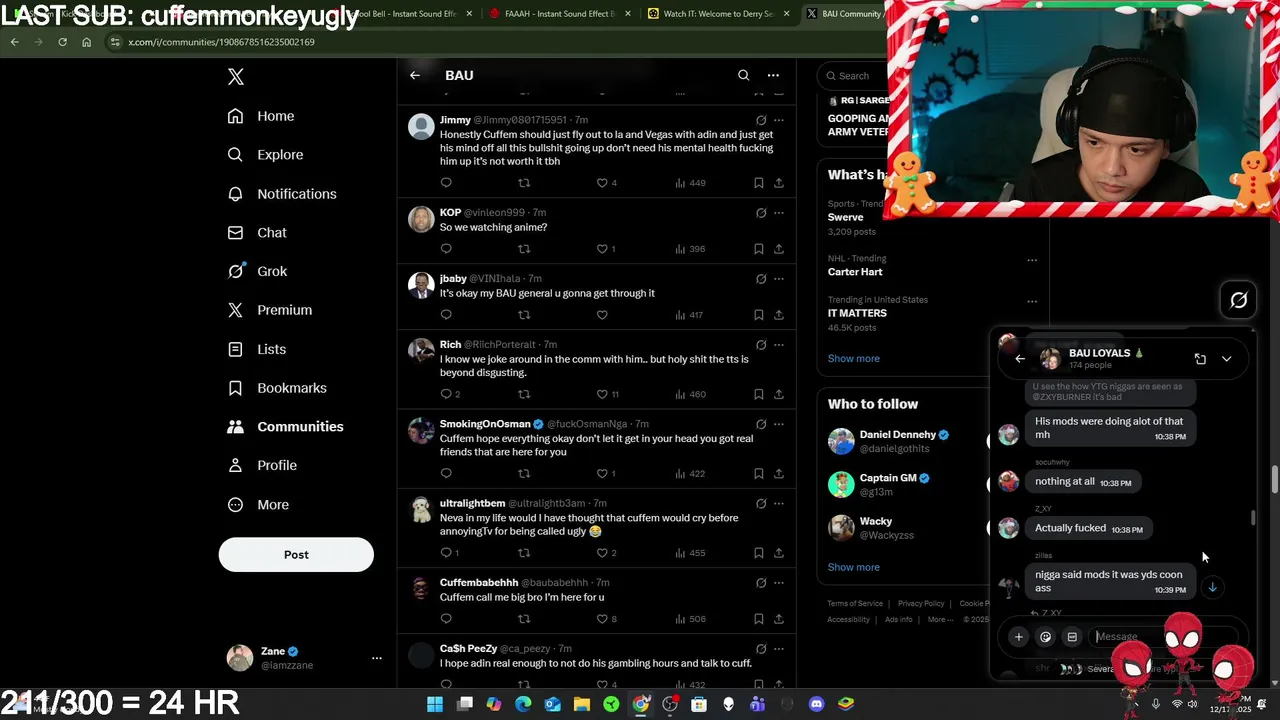Open Windows Start menu
This screenshot has width=1280, height=720.
(x=435, y=704)
